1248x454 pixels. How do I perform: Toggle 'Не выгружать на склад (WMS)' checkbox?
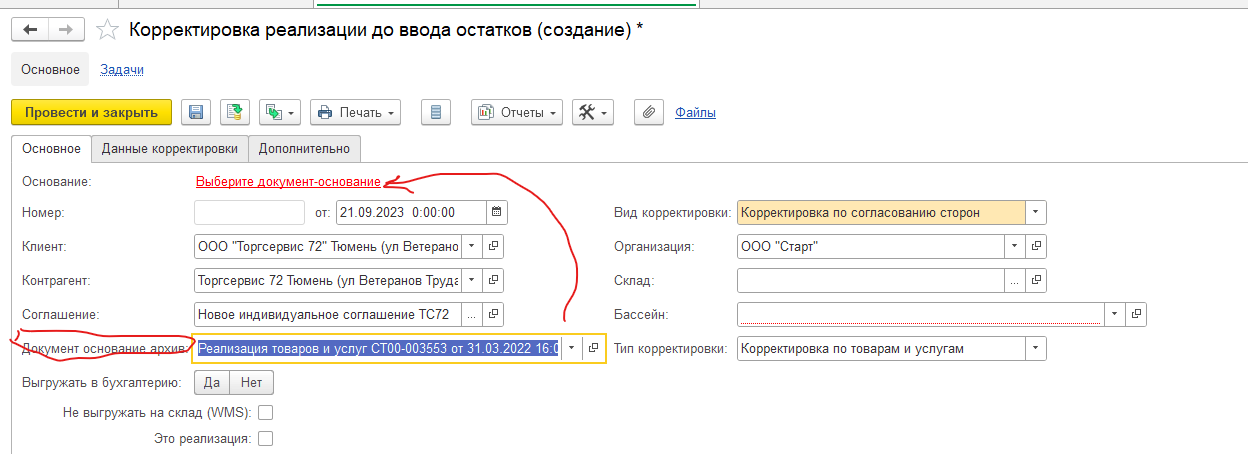266,412
